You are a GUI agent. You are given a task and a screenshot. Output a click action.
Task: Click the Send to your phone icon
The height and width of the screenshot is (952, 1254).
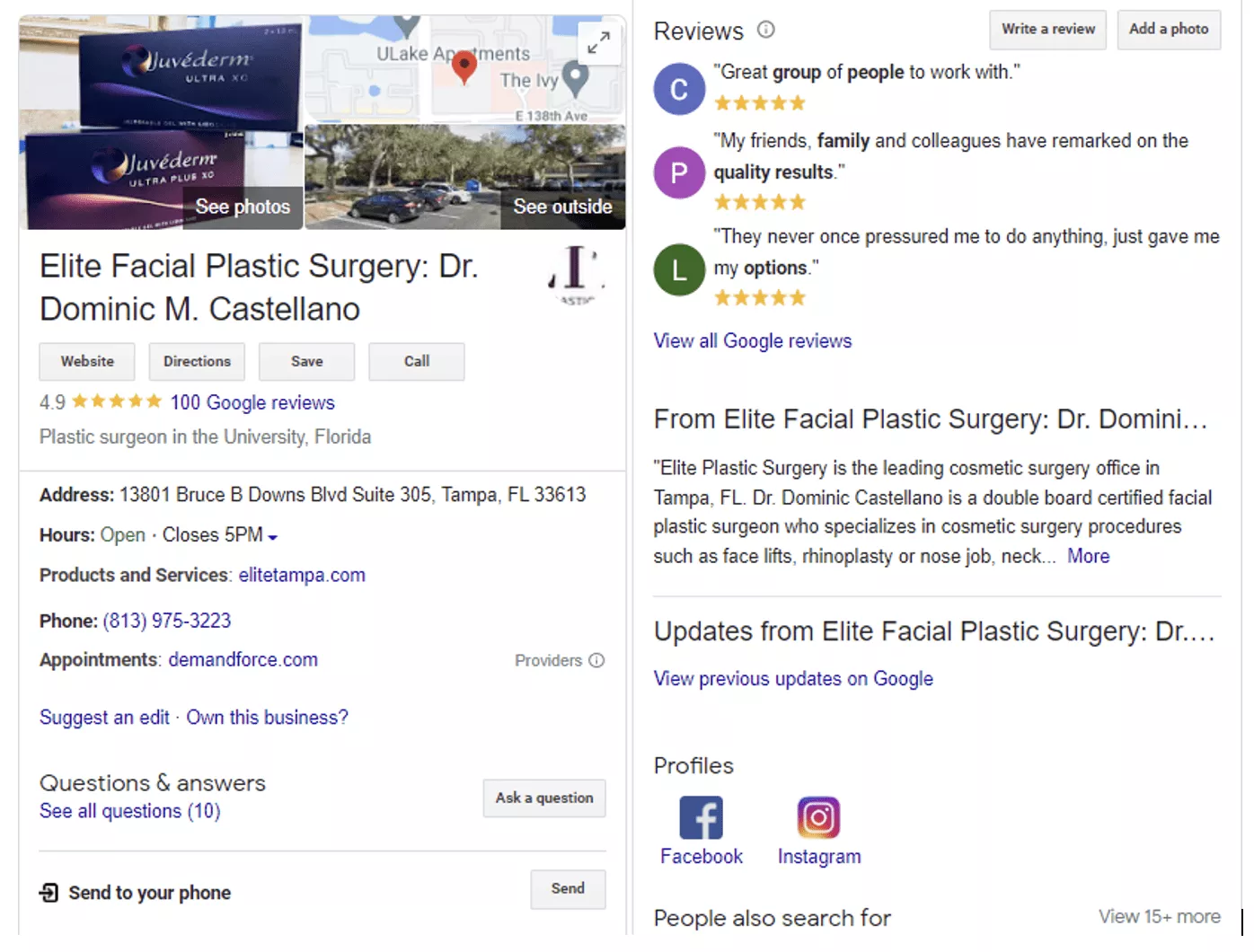[49, 892]
